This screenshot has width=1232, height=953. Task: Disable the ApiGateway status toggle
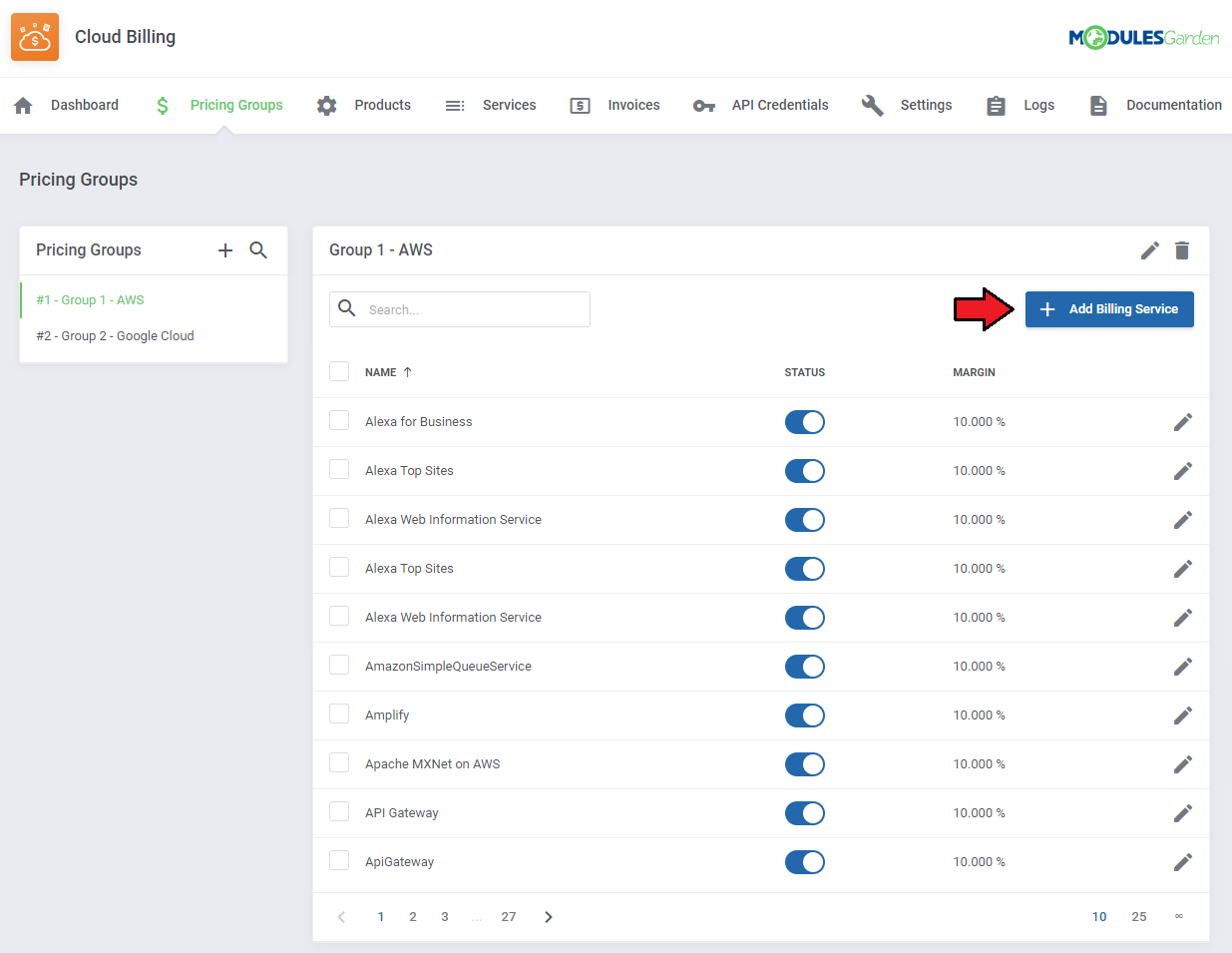[805, 862]
